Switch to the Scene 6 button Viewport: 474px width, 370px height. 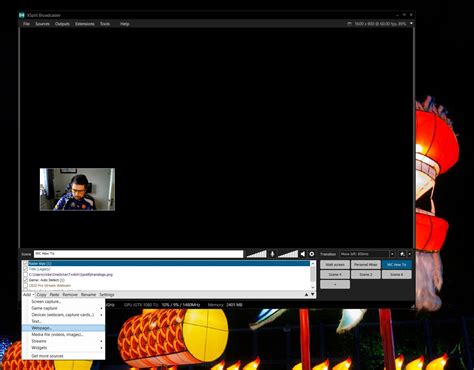click(x=397, y=275)
